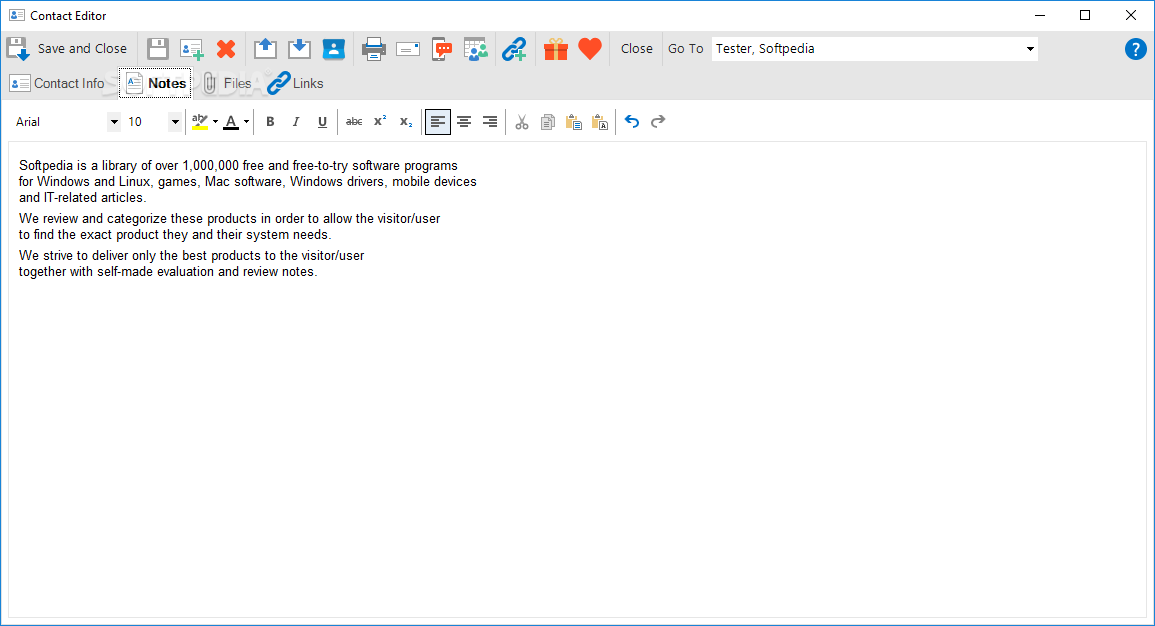1155x626 pixels.
Task: Cut selection with scissors icon
Action: tap(522, 122)
